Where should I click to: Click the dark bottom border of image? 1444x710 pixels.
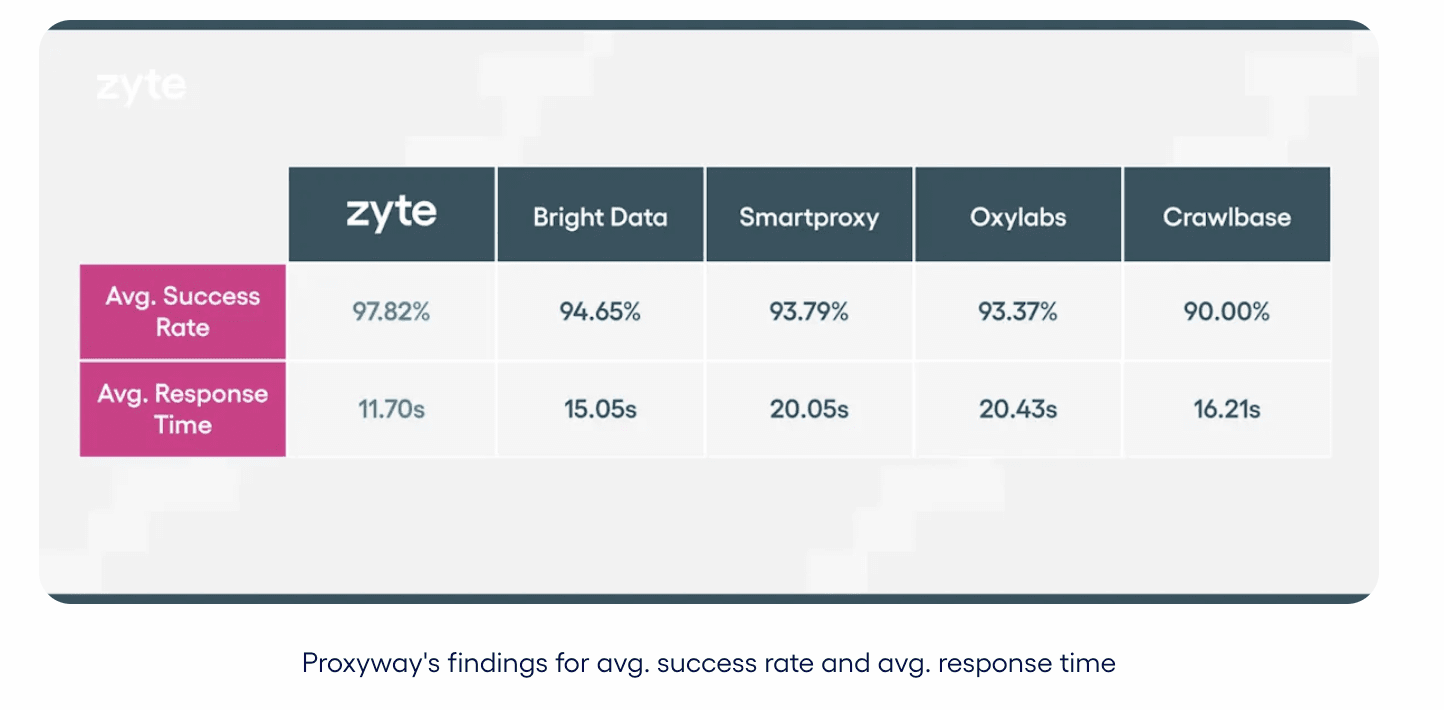click(708, 599)
